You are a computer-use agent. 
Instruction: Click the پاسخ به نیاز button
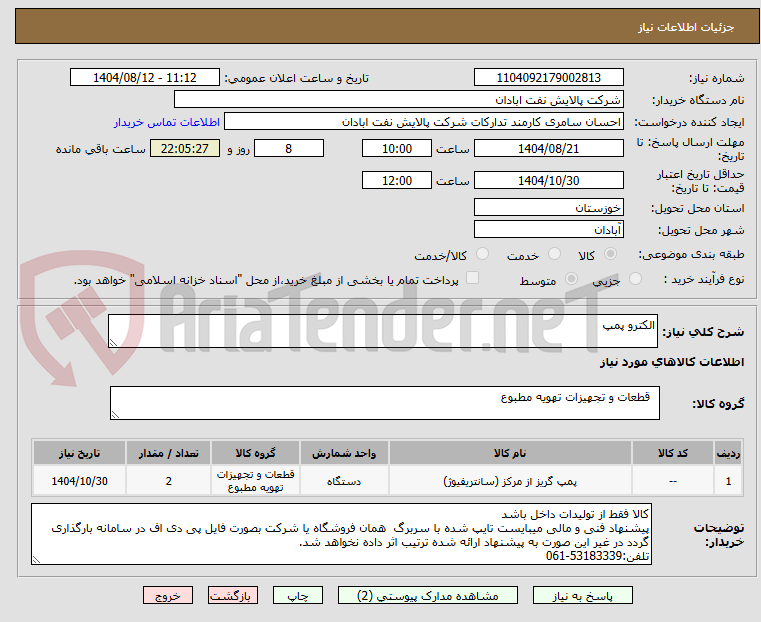[582, 595]
